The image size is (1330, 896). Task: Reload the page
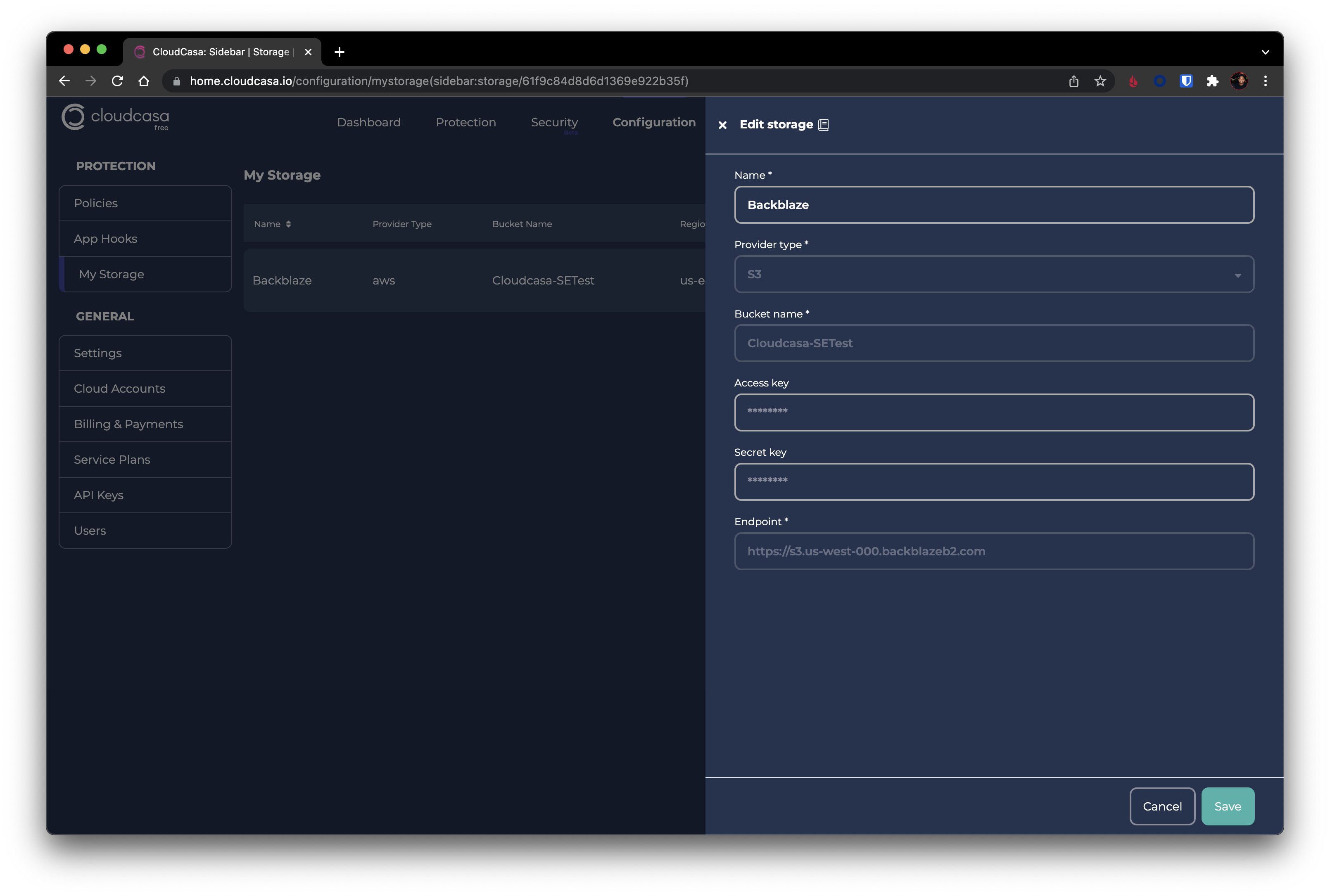click(x=117, y=81)
